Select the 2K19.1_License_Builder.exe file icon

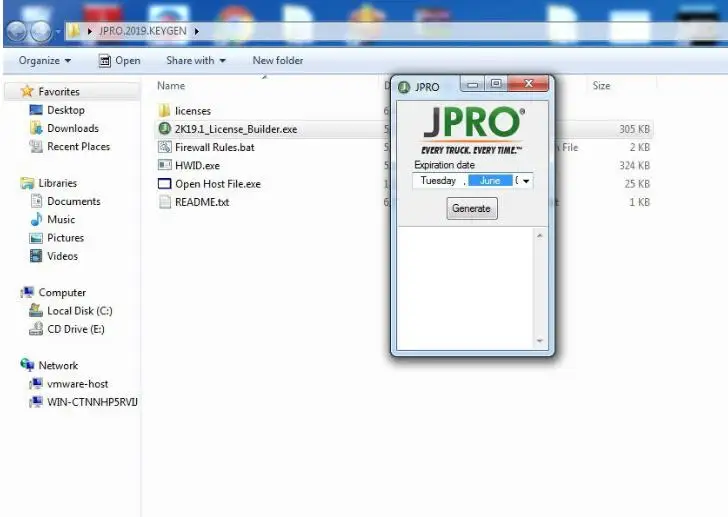click(164, 129)
